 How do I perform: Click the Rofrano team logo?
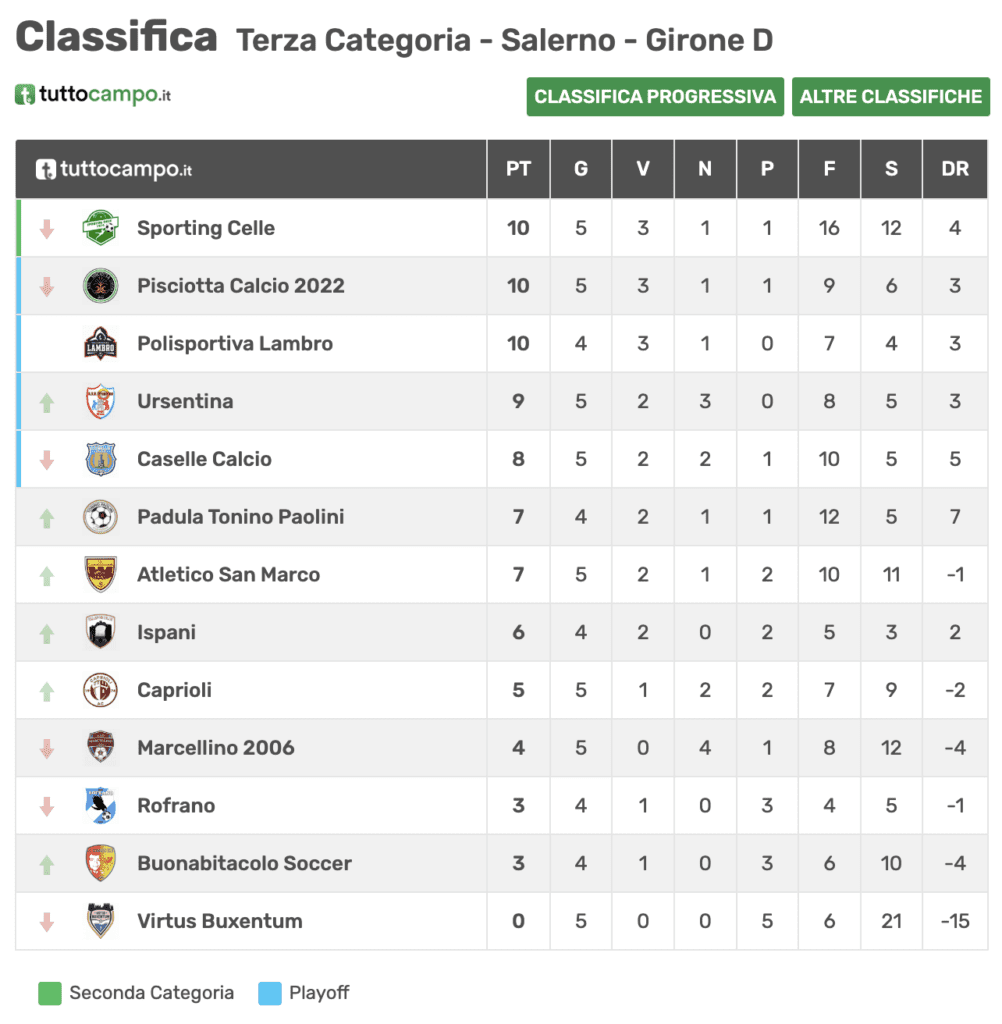tap(101, 805)
